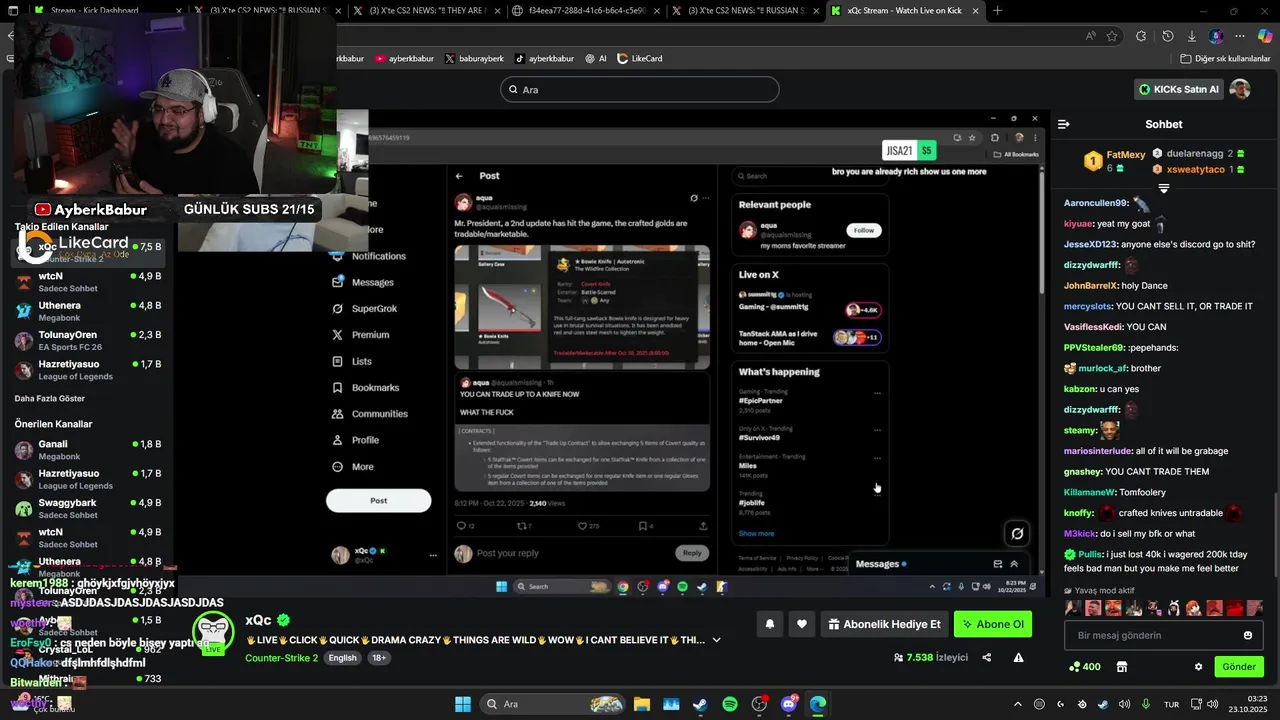
Task: Click chat username KillamaneW
Action: (x=1089, y=492)
